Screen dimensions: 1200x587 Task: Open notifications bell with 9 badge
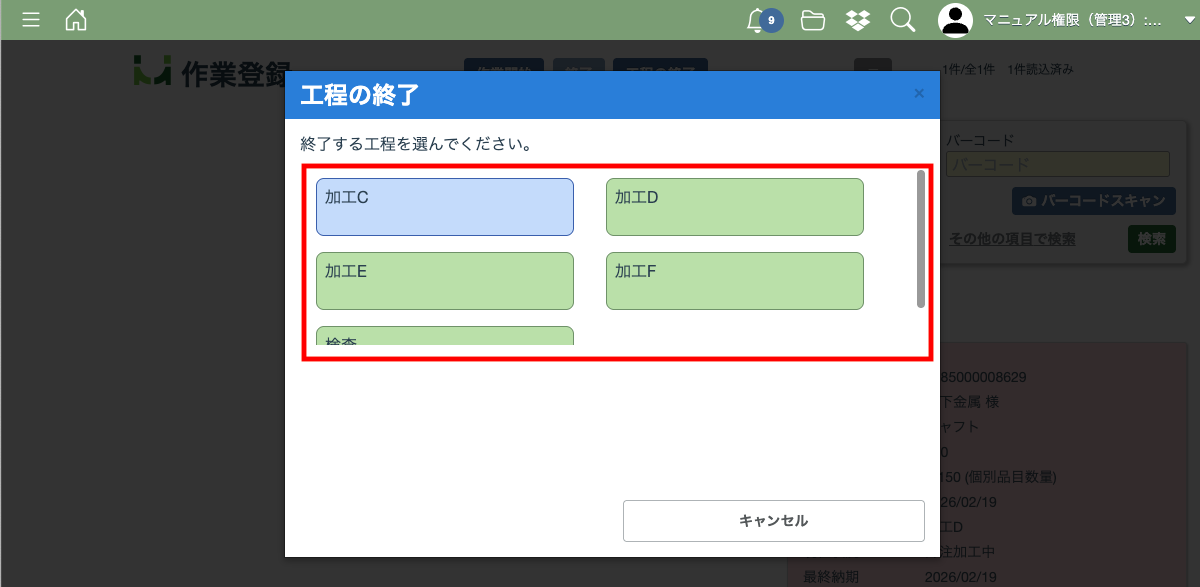(758, 20)
